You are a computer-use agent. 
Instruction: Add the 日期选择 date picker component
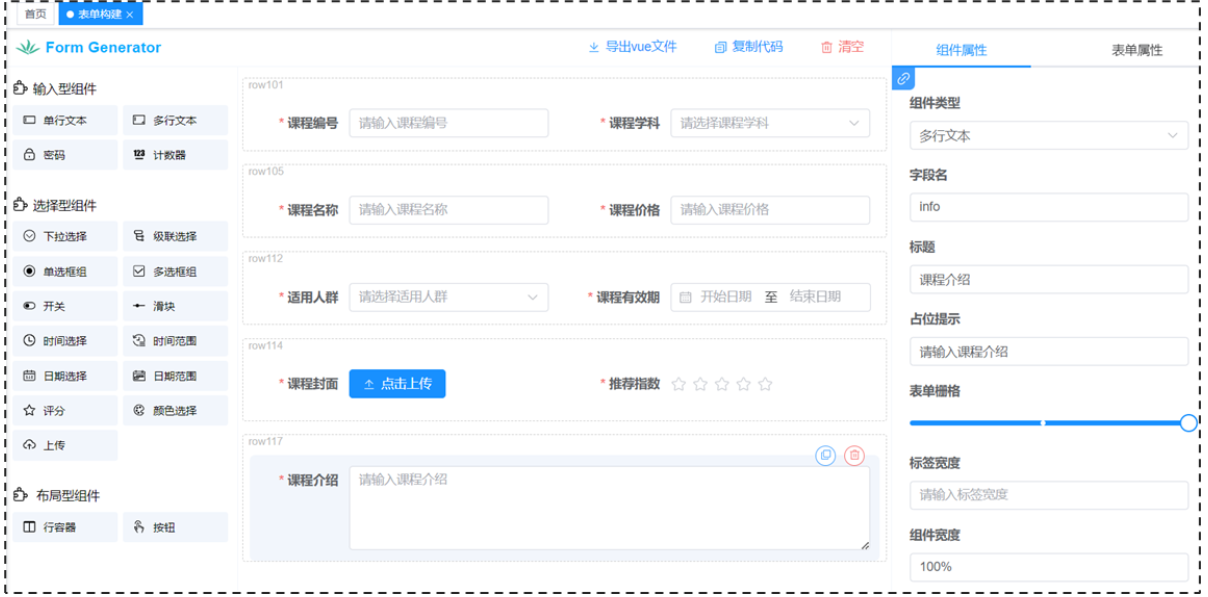[63, 376]
